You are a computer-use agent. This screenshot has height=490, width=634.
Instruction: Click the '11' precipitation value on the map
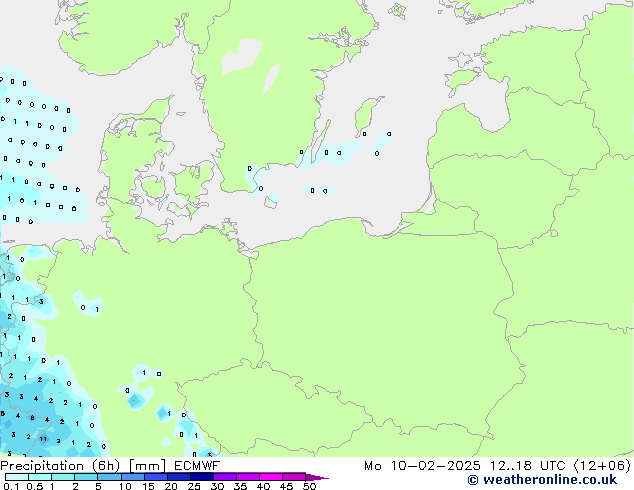click(x=43, y=439)
